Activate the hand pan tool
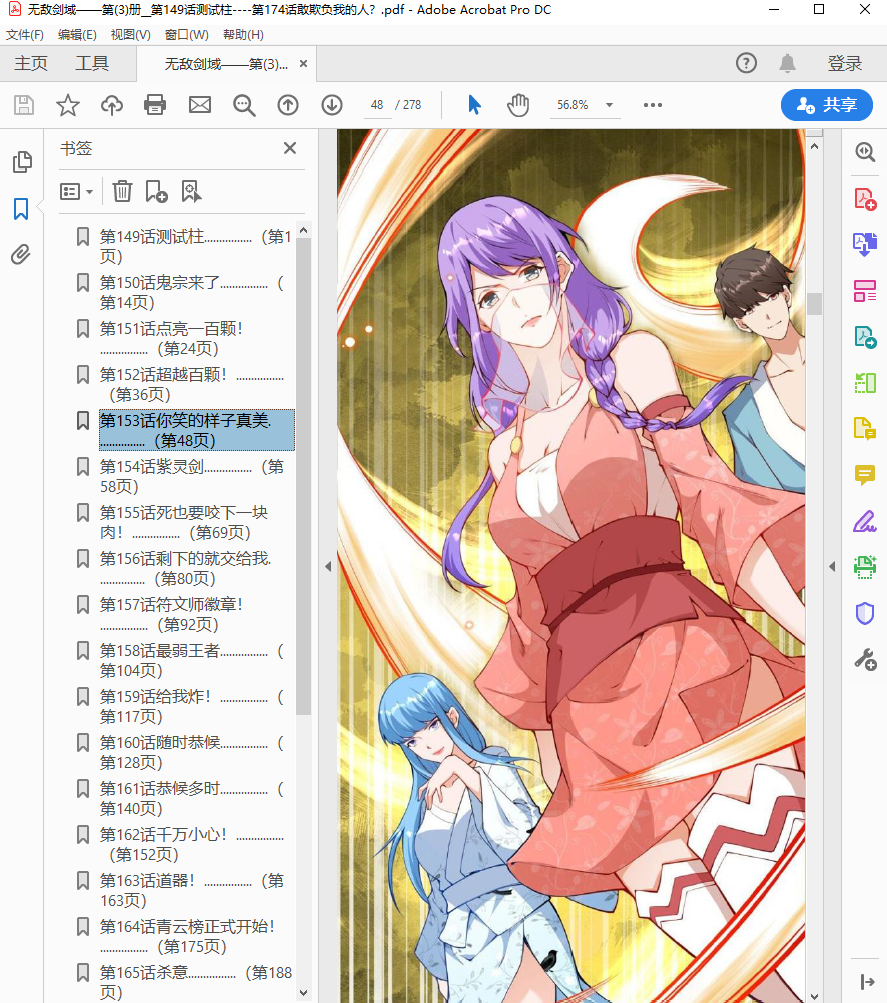The width and height of the screenshot is (887, 1003). (x=518, y=105)
